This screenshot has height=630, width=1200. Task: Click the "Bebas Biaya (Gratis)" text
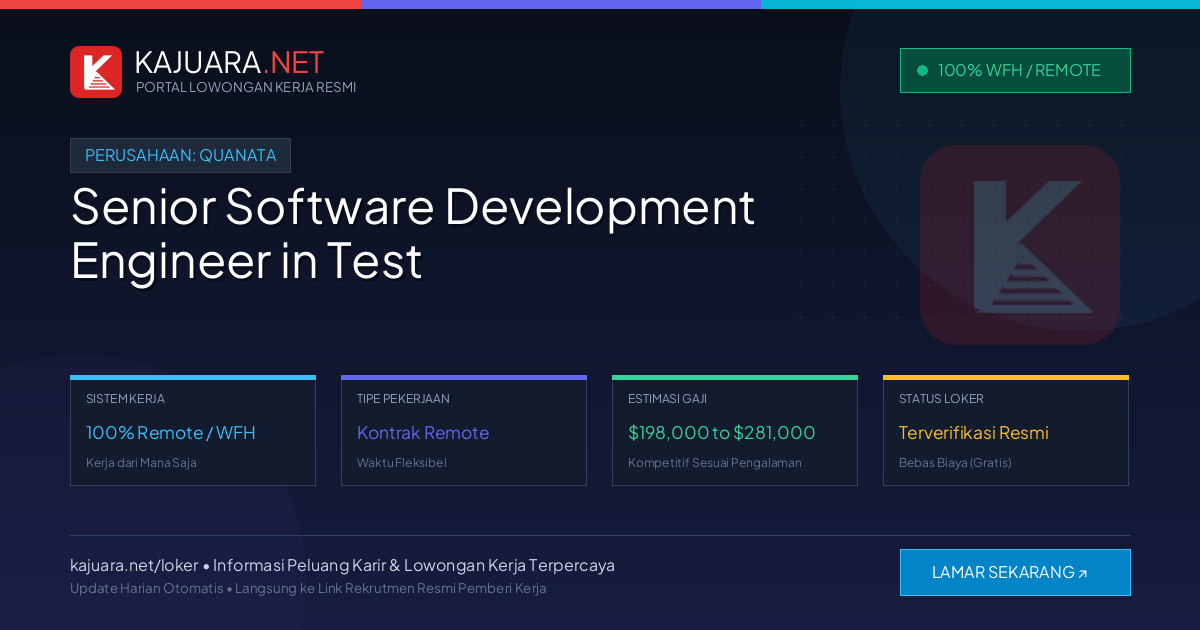pyautogui.click(x=955, y=463)
